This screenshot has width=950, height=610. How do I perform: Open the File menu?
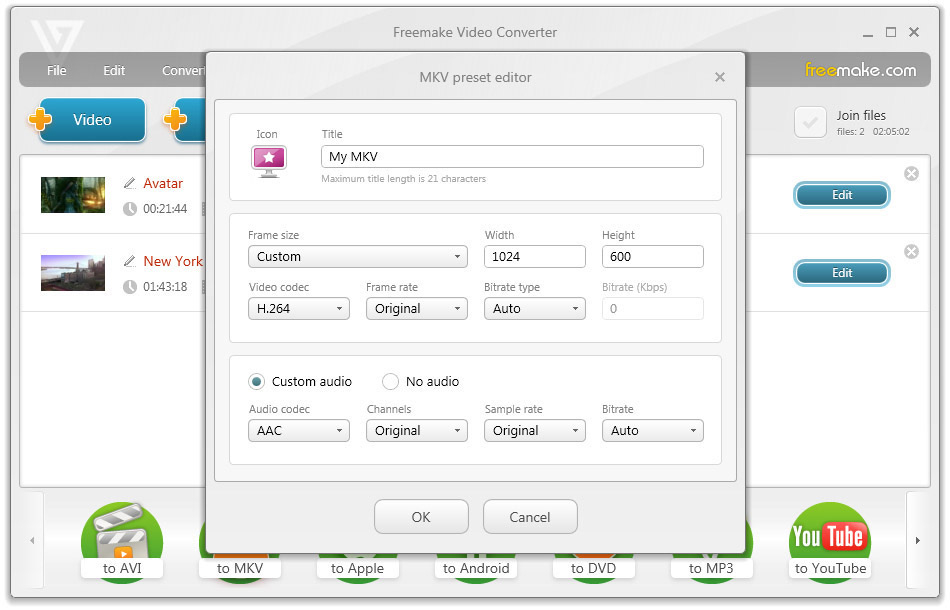coord(57,70)
